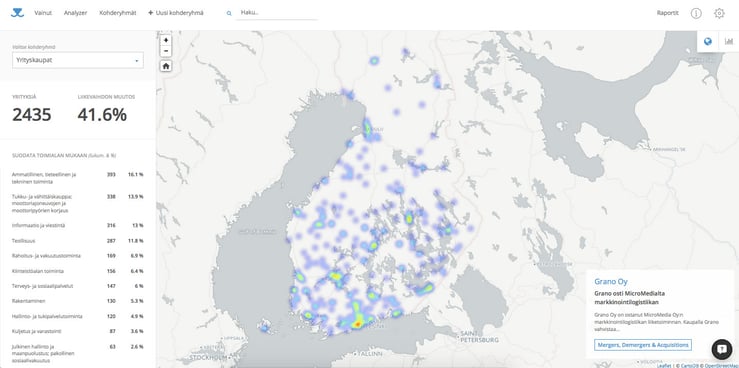Switch to the bar chart view
The width and height of the screenshot is (739, 368).
[x=729, y=41]
